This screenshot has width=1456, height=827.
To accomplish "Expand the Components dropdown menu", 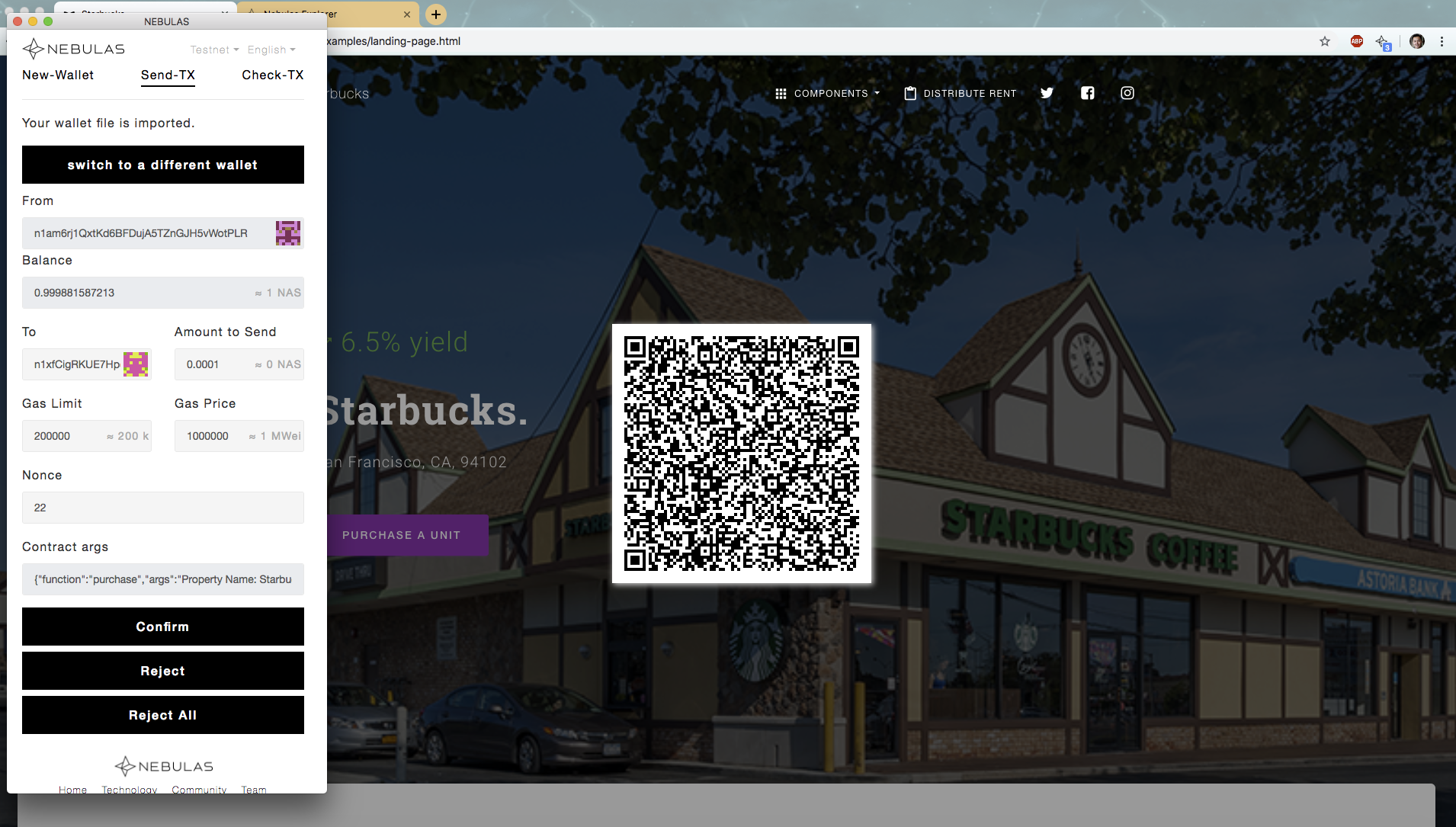I will 836,93.
